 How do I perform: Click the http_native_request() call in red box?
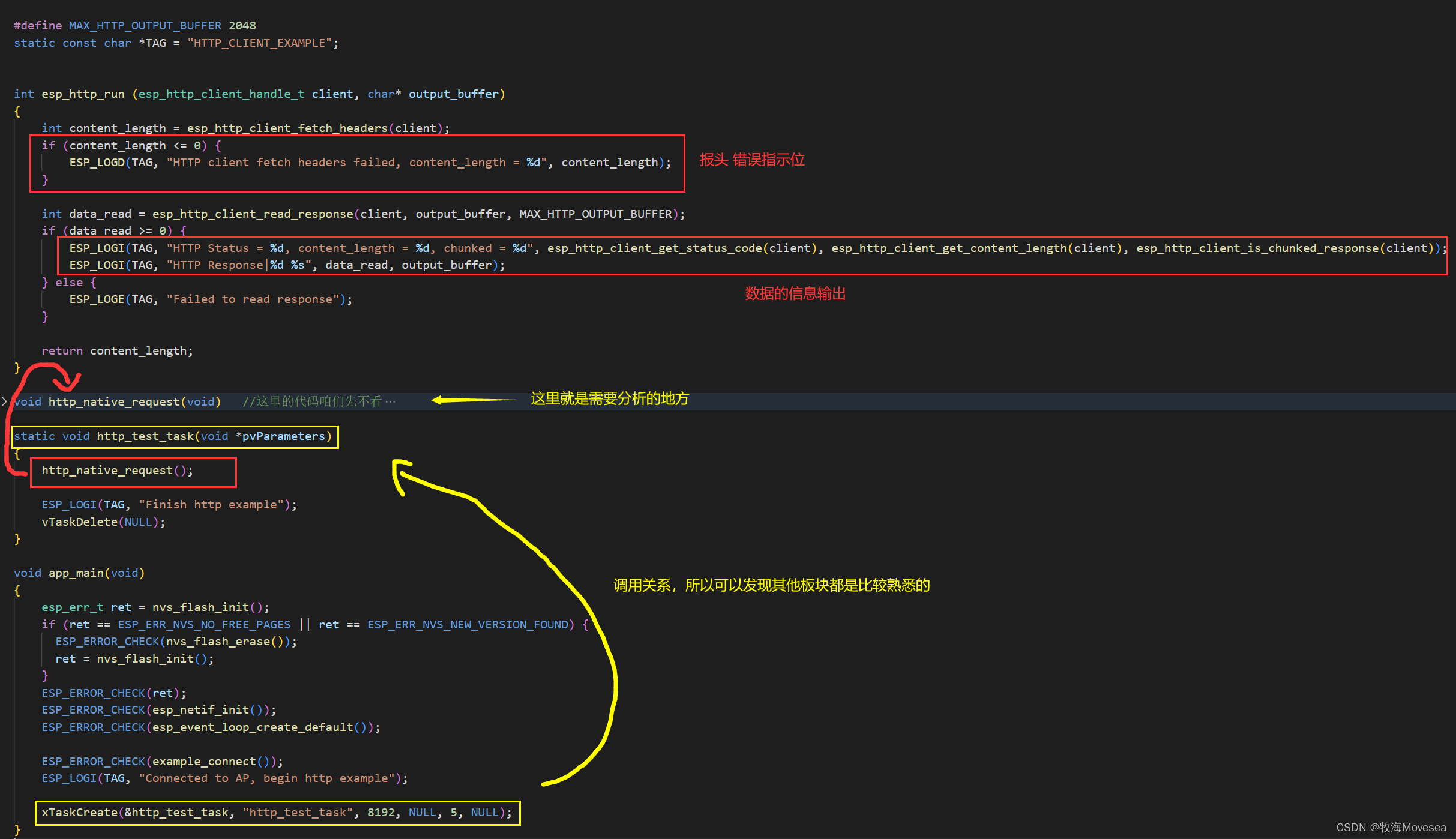[x=116, y=471]
